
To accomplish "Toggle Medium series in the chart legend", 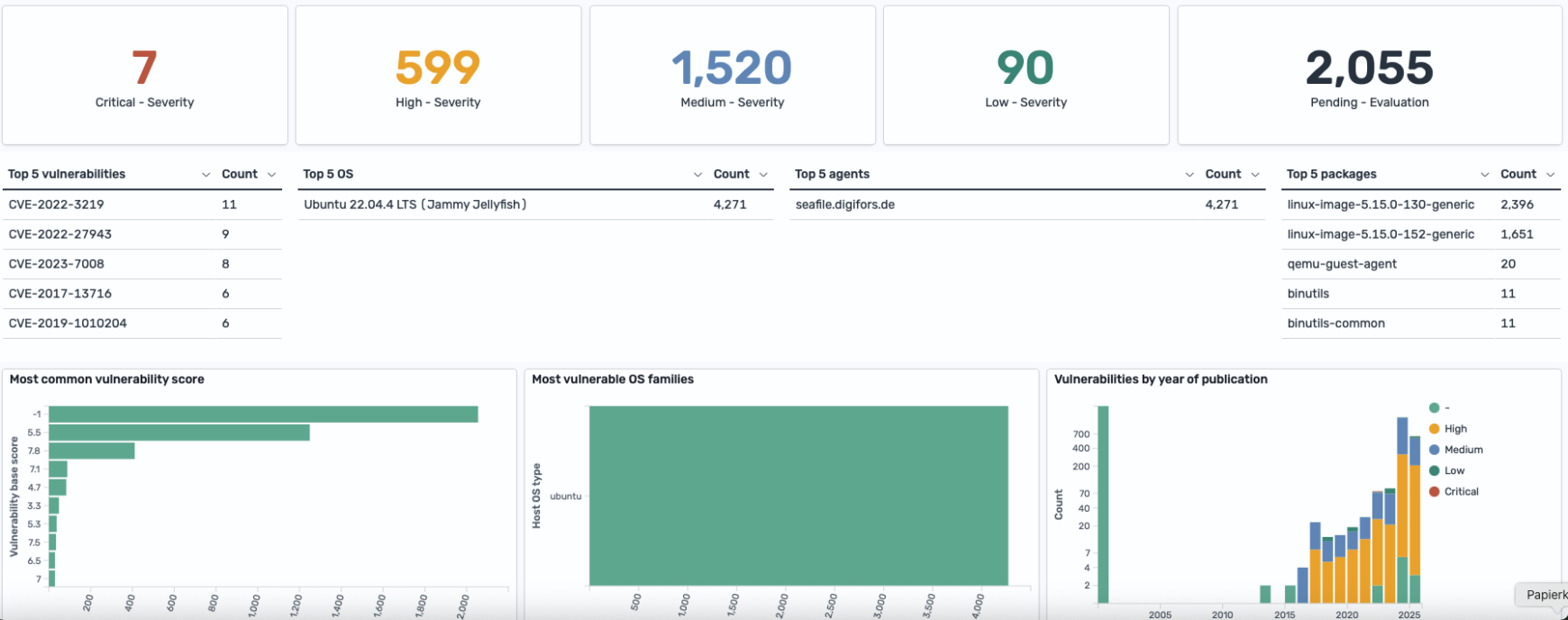I will point(1463,450).
